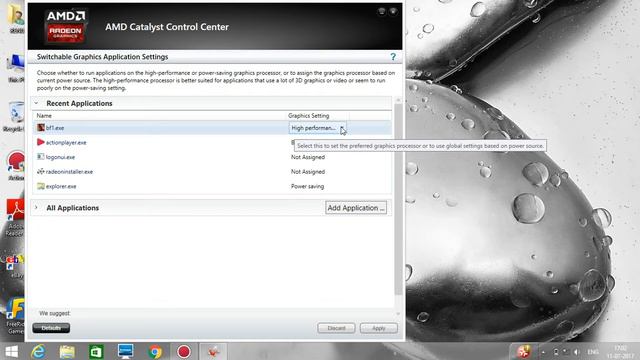Click the Apply button
Viewport: 640px width, 360px height.
(x=379, y=328)
